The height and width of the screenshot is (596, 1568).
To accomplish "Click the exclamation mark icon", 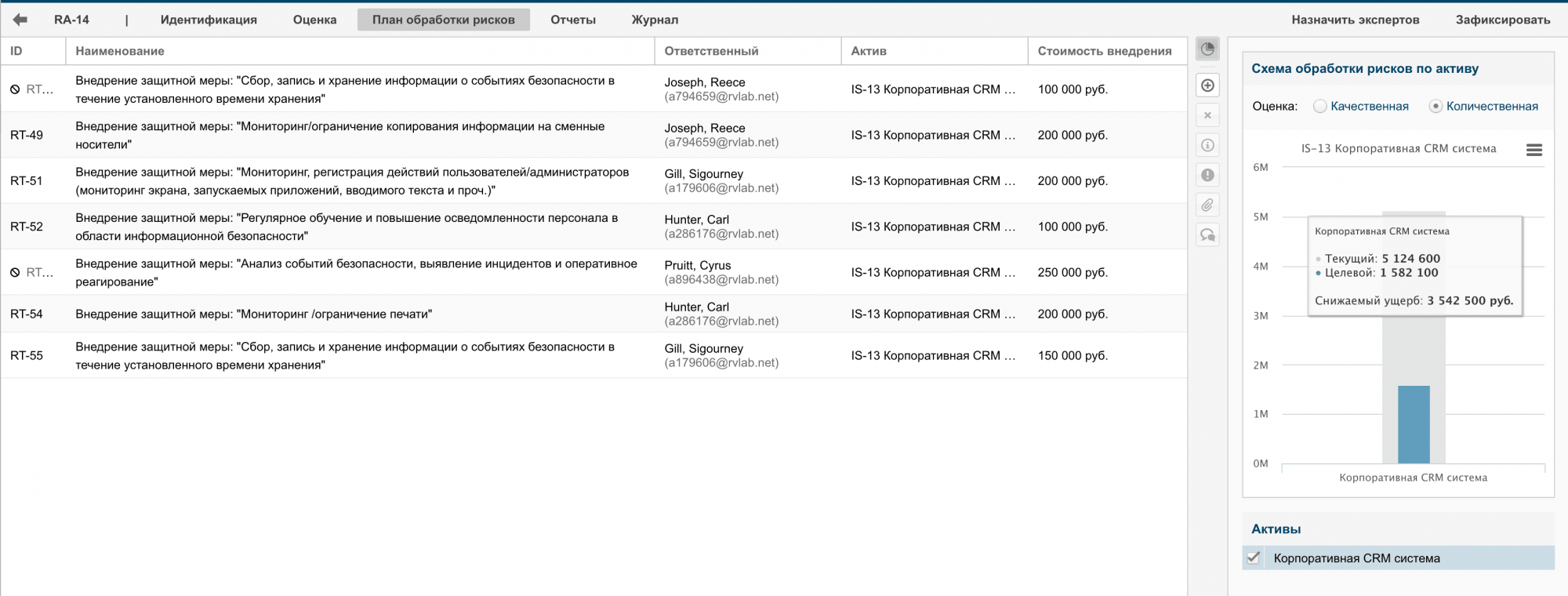I will pyautogui.click(x=1207, y=175).
